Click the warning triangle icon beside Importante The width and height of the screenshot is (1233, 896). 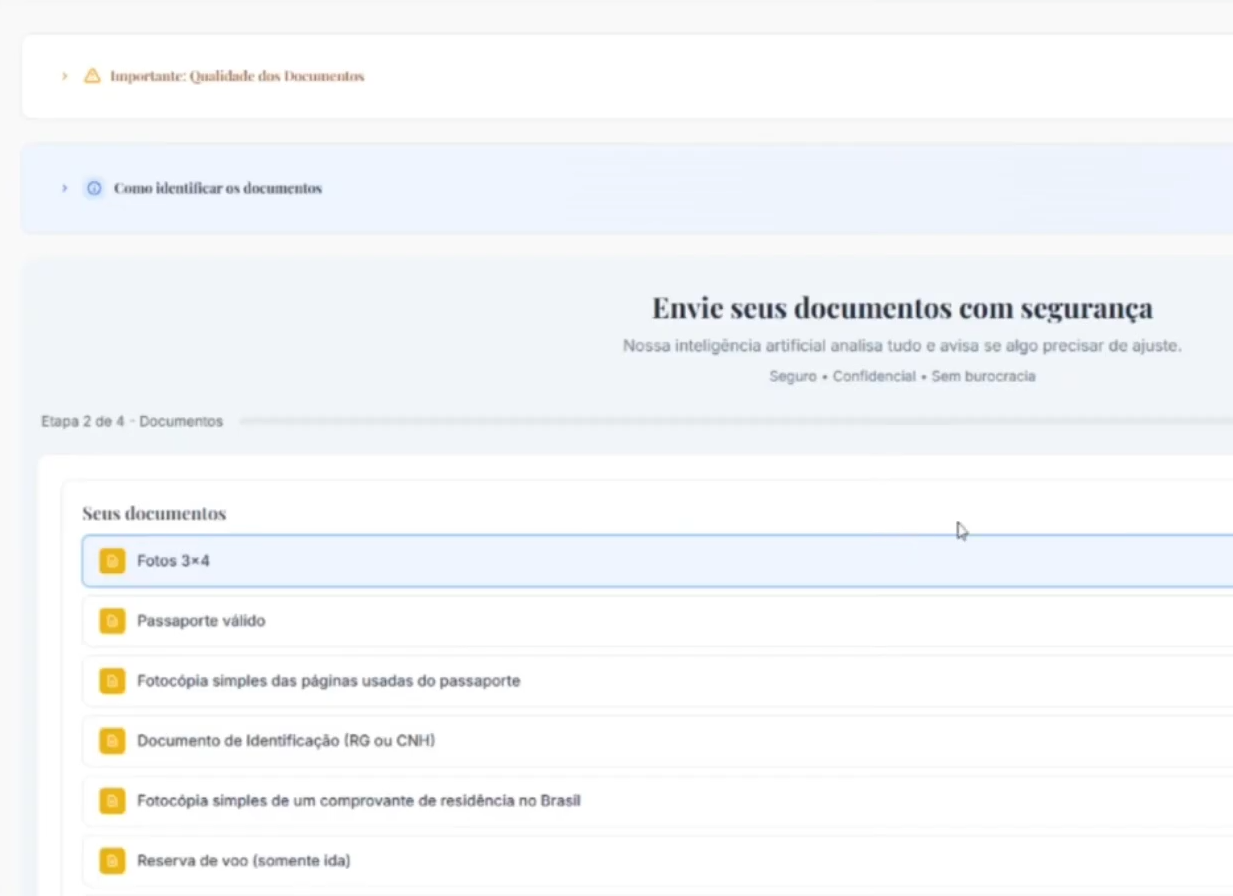pos(92,76)
